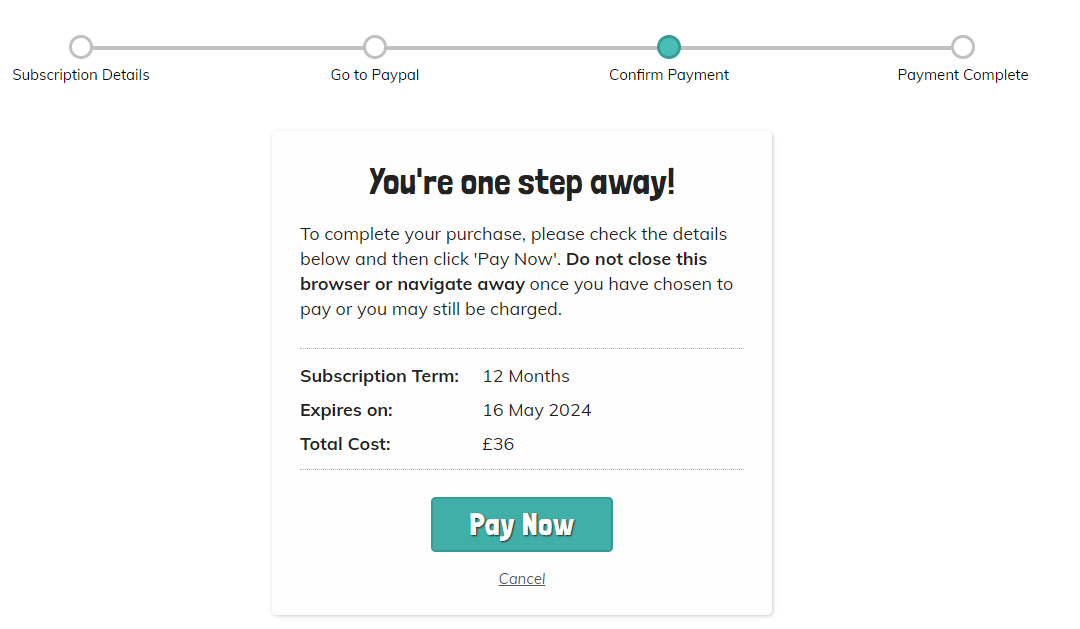Select the Payment Complete step label
This screenshot has height=629, width=1080.
[x=963, y=75]
